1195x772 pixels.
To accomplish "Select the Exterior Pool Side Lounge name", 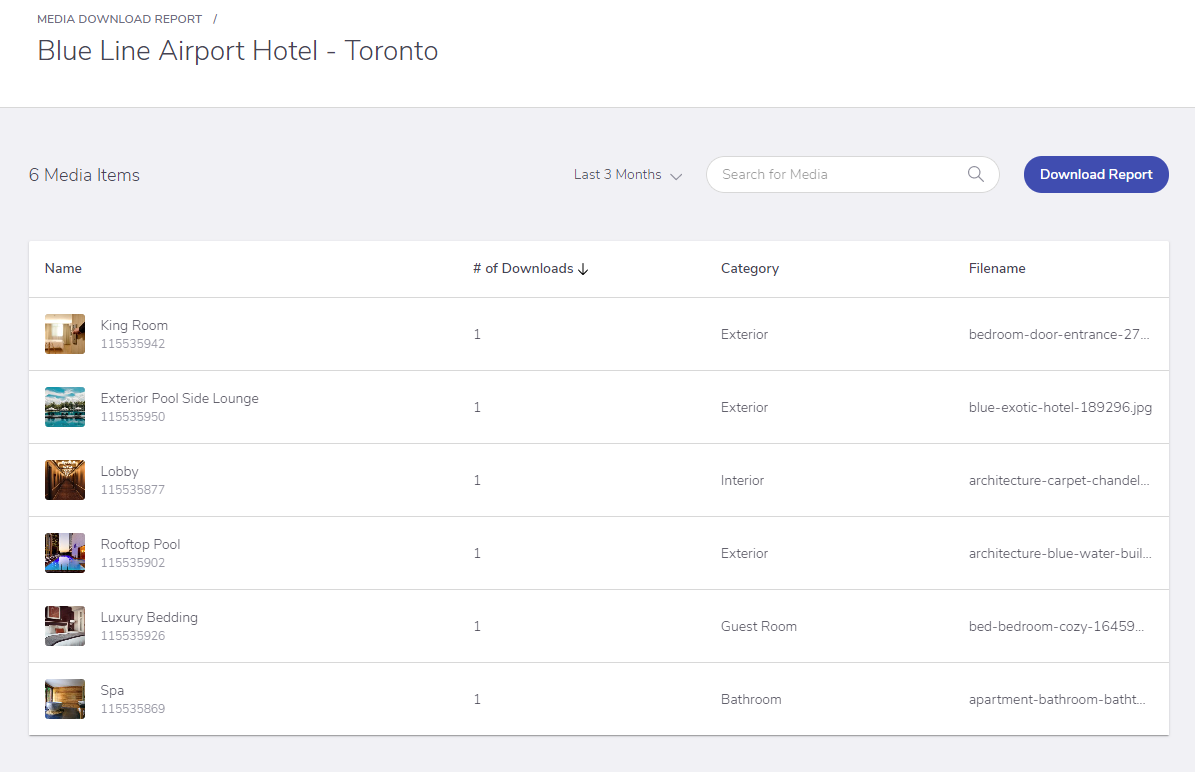I will click(180, 399).
